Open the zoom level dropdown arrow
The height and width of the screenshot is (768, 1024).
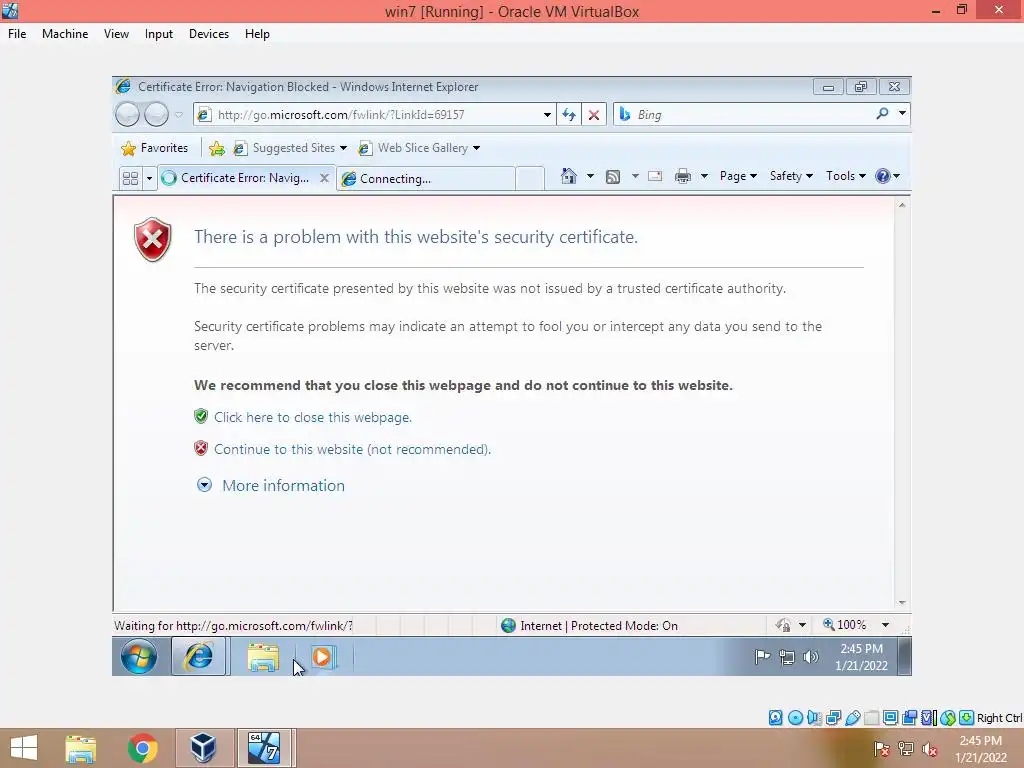click(x=886, y=625)
